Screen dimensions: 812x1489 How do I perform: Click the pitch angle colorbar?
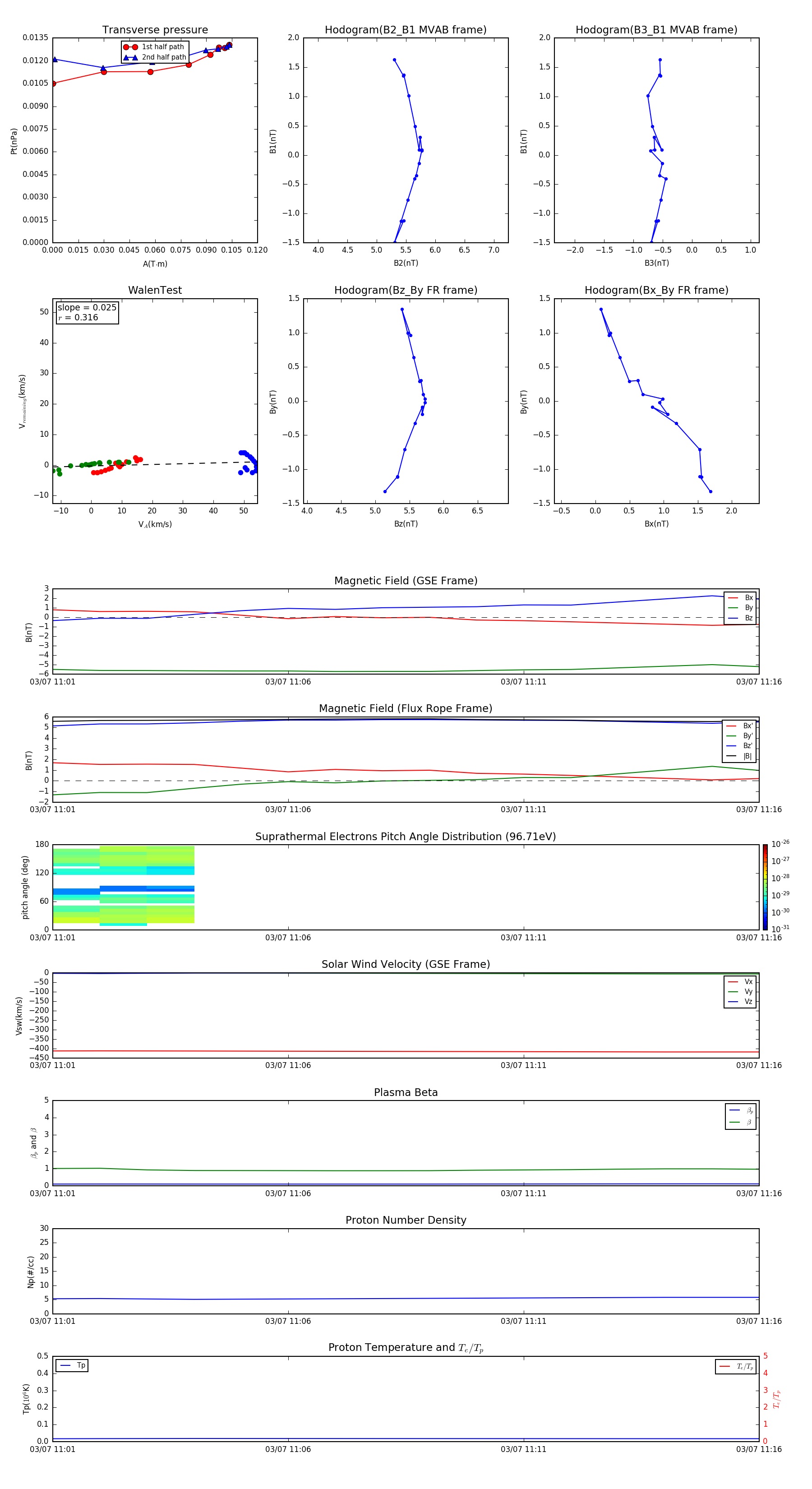pos(765,887)
